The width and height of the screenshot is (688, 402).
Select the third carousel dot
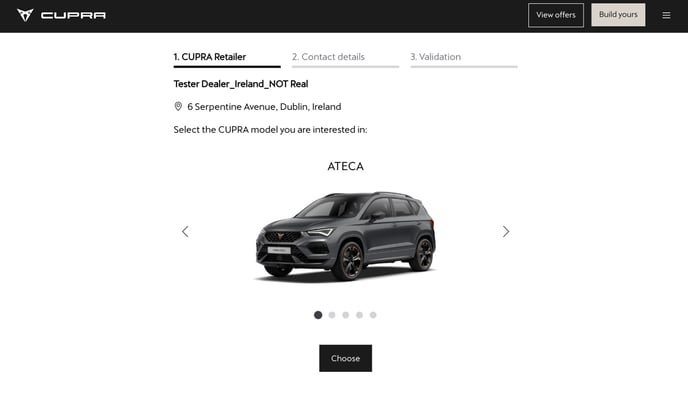click(x=346, y=315)
